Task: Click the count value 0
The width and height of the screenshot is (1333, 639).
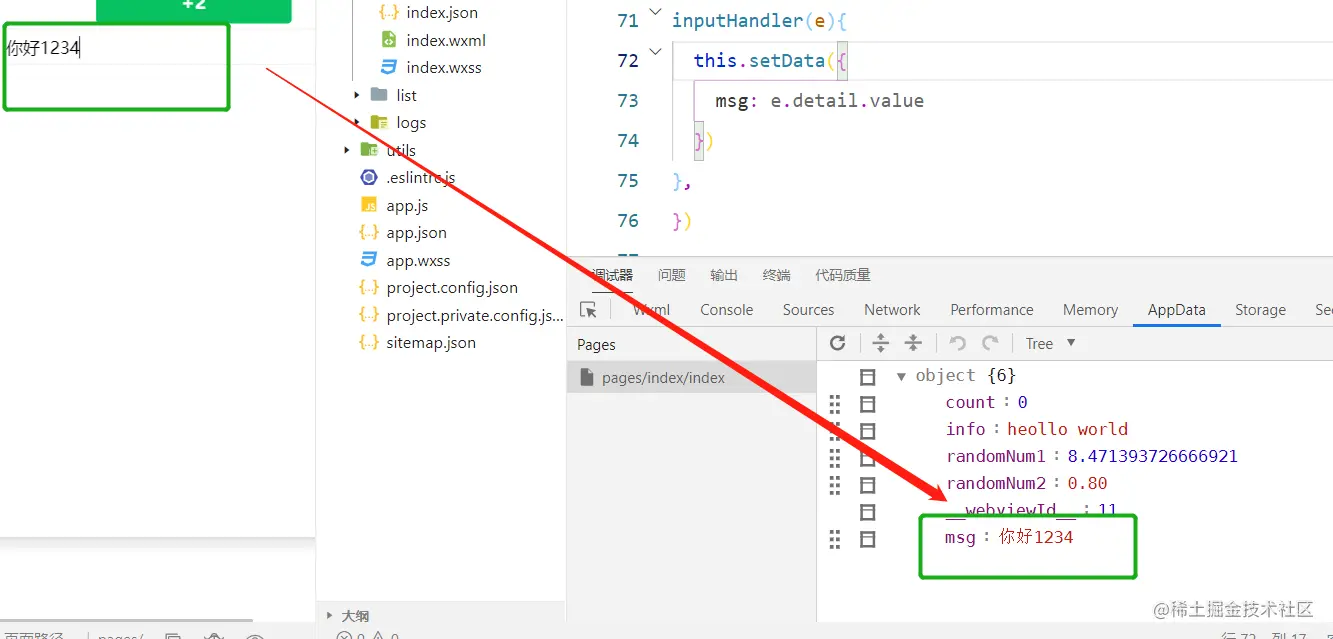Action: (1022, 402)
